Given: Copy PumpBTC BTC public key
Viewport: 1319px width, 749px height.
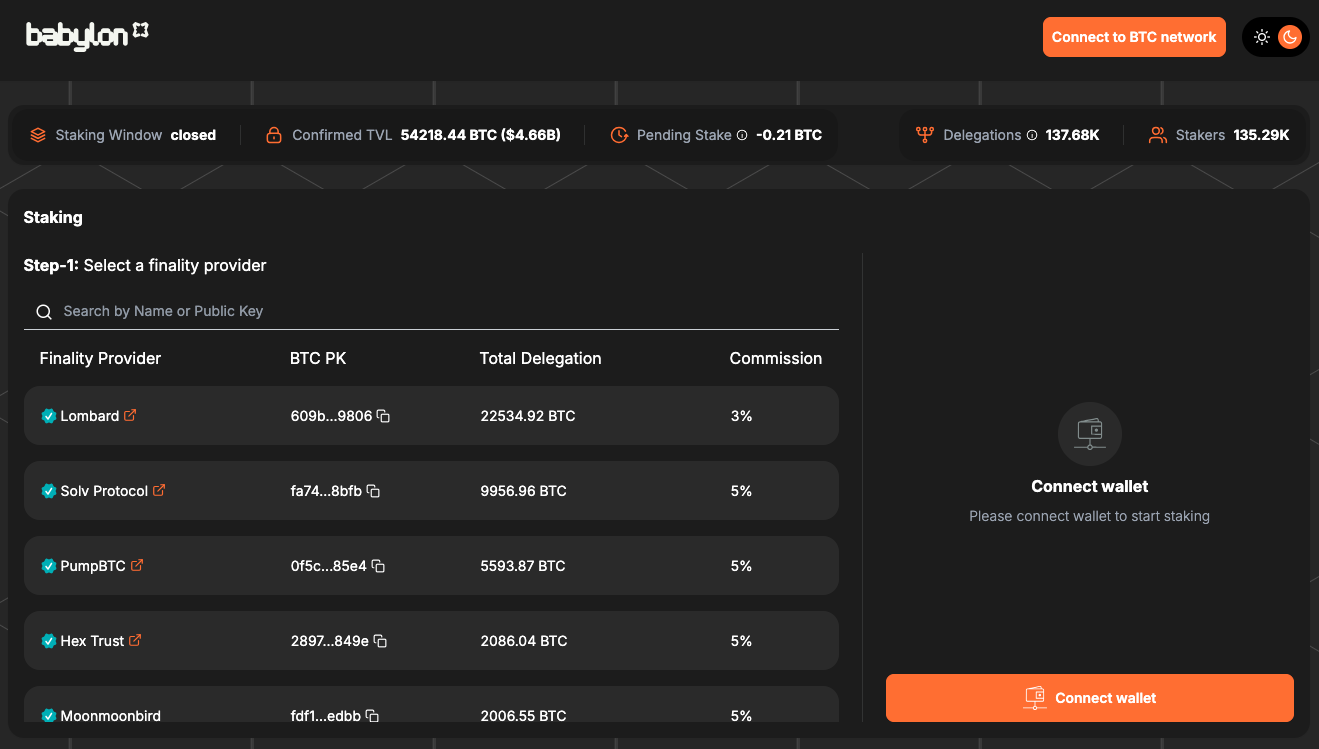Looking at the screenshot, I should (x=378, y=566).
